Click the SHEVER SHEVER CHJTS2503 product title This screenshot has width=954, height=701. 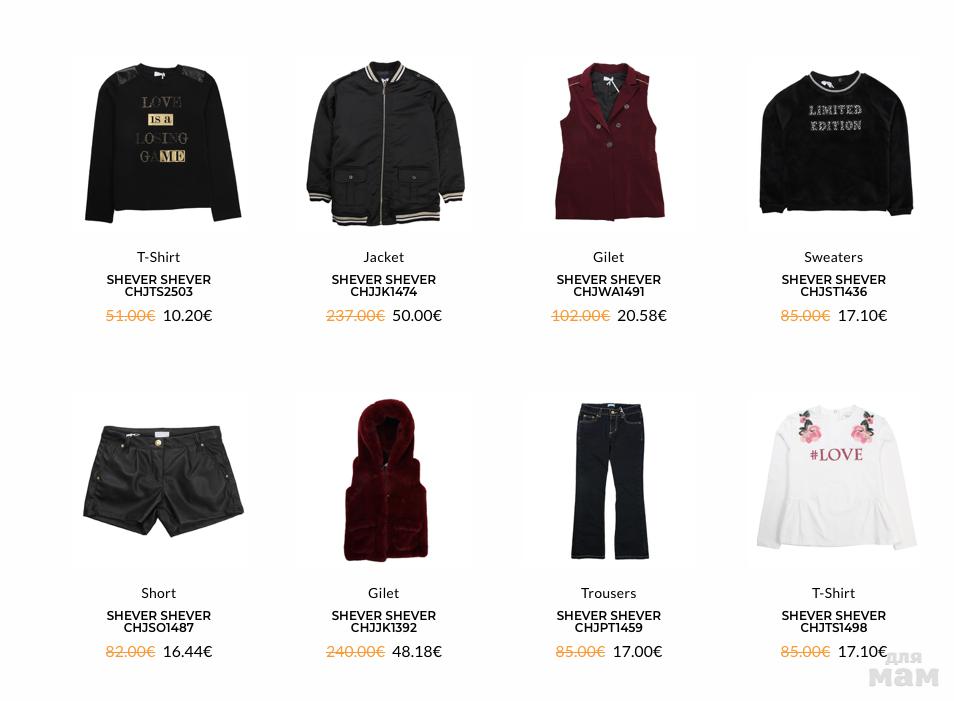point(159,285)
